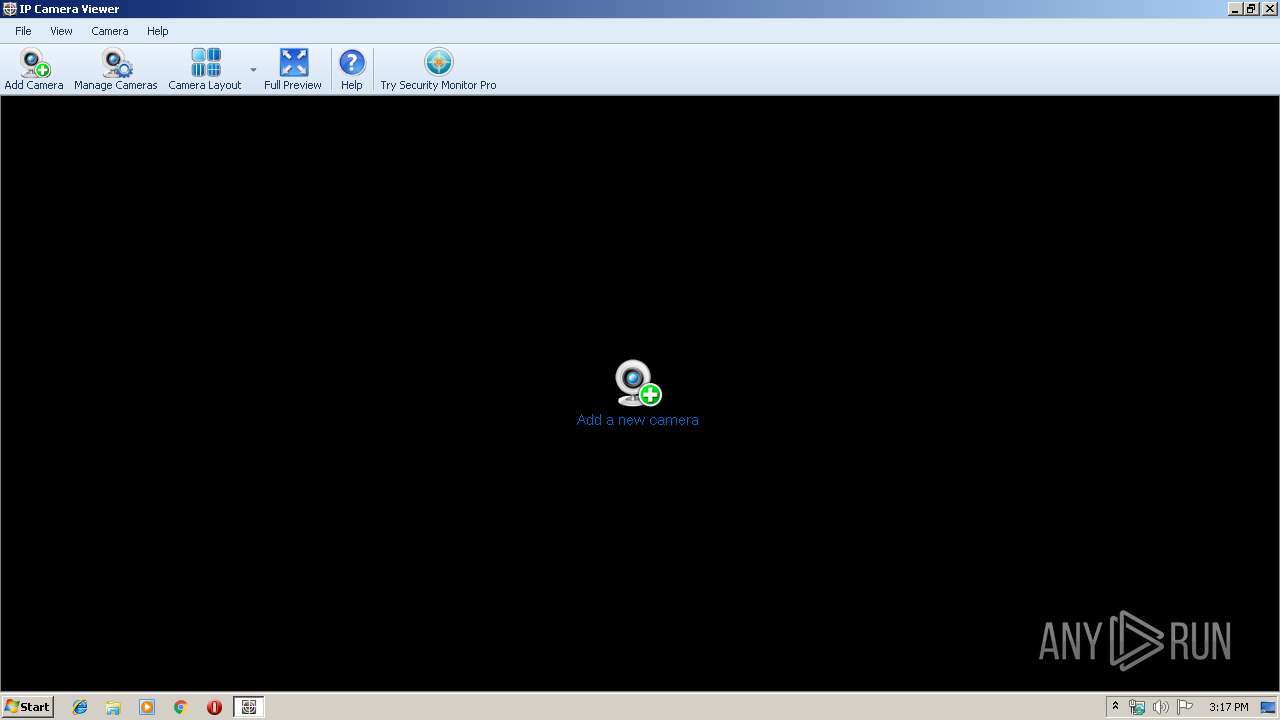Open the Camera menu

pos(110,31)
